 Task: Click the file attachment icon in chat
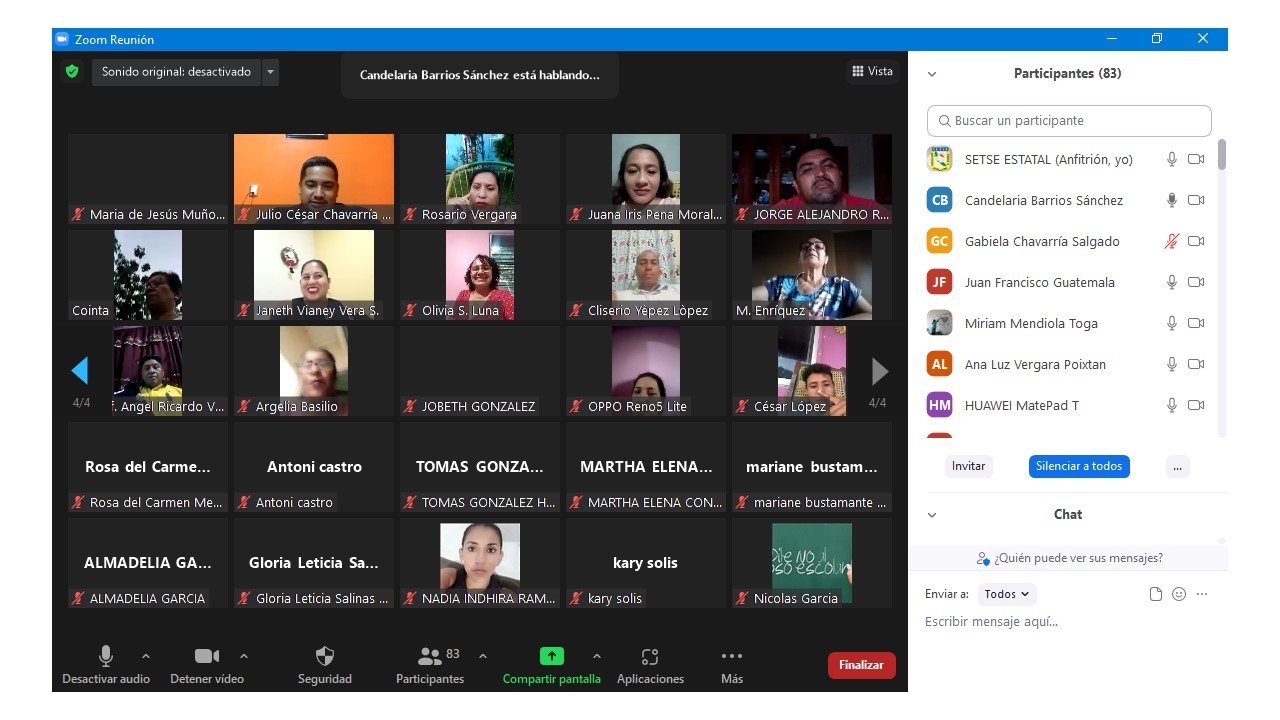point(1156,594)
